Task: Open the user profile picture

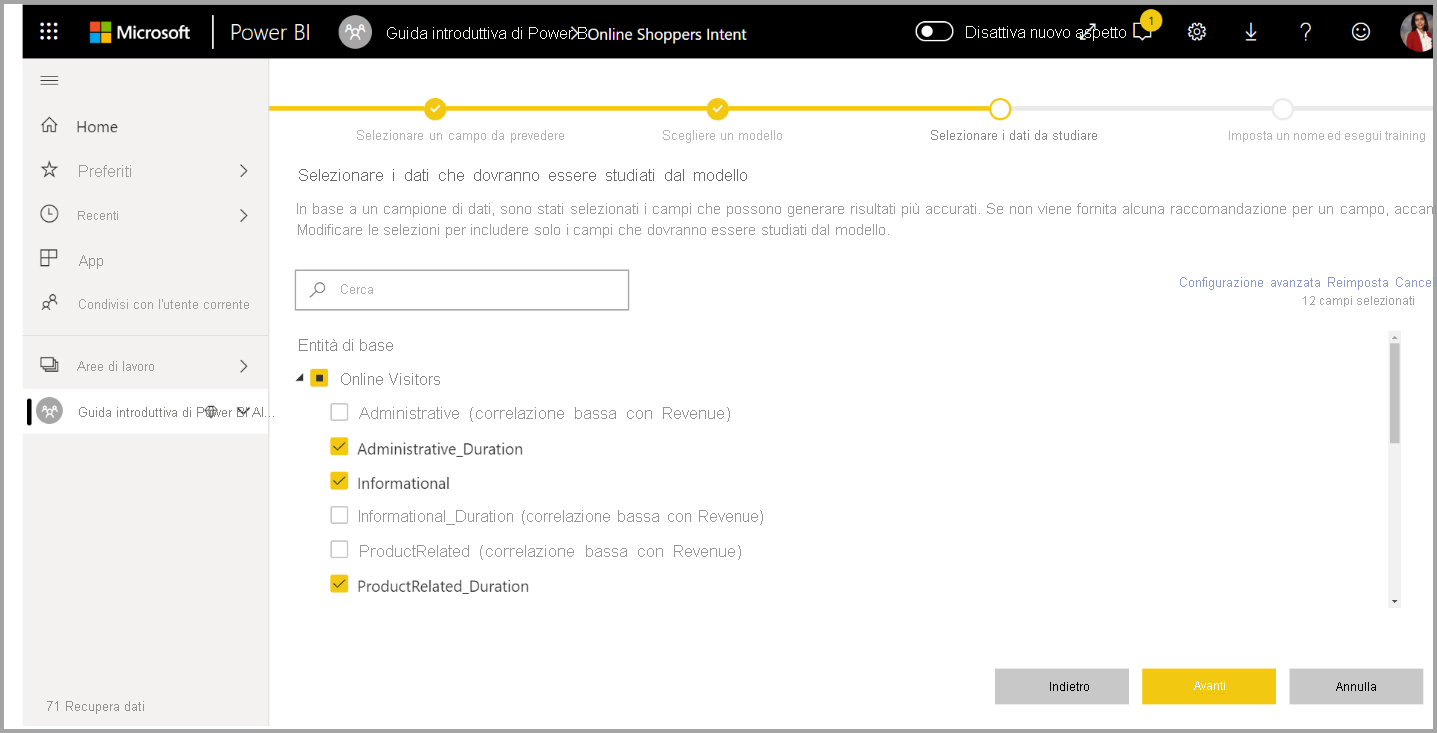Action: point(1417,32)
